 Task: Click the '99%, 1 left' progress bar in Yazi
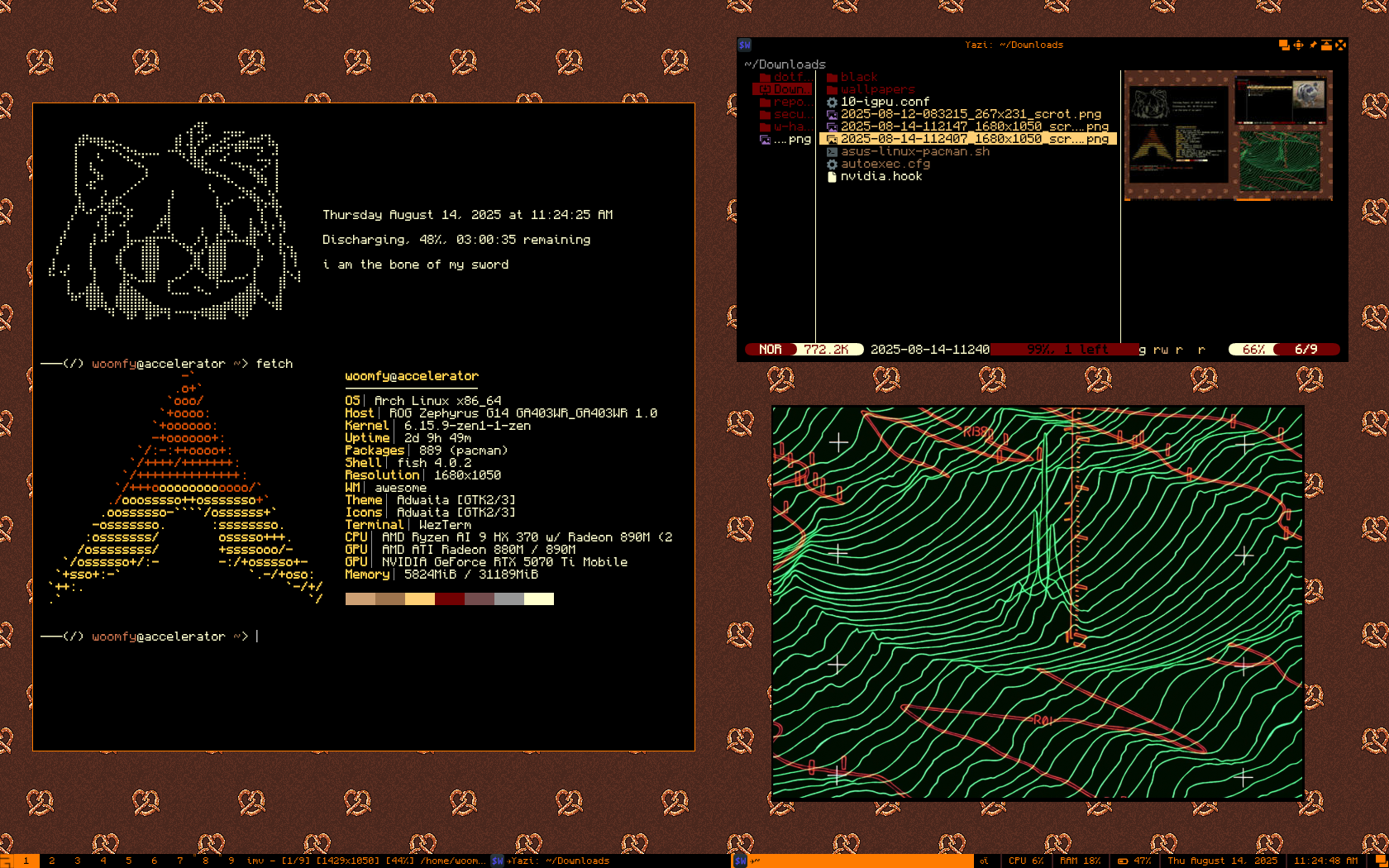point(1064,350)
